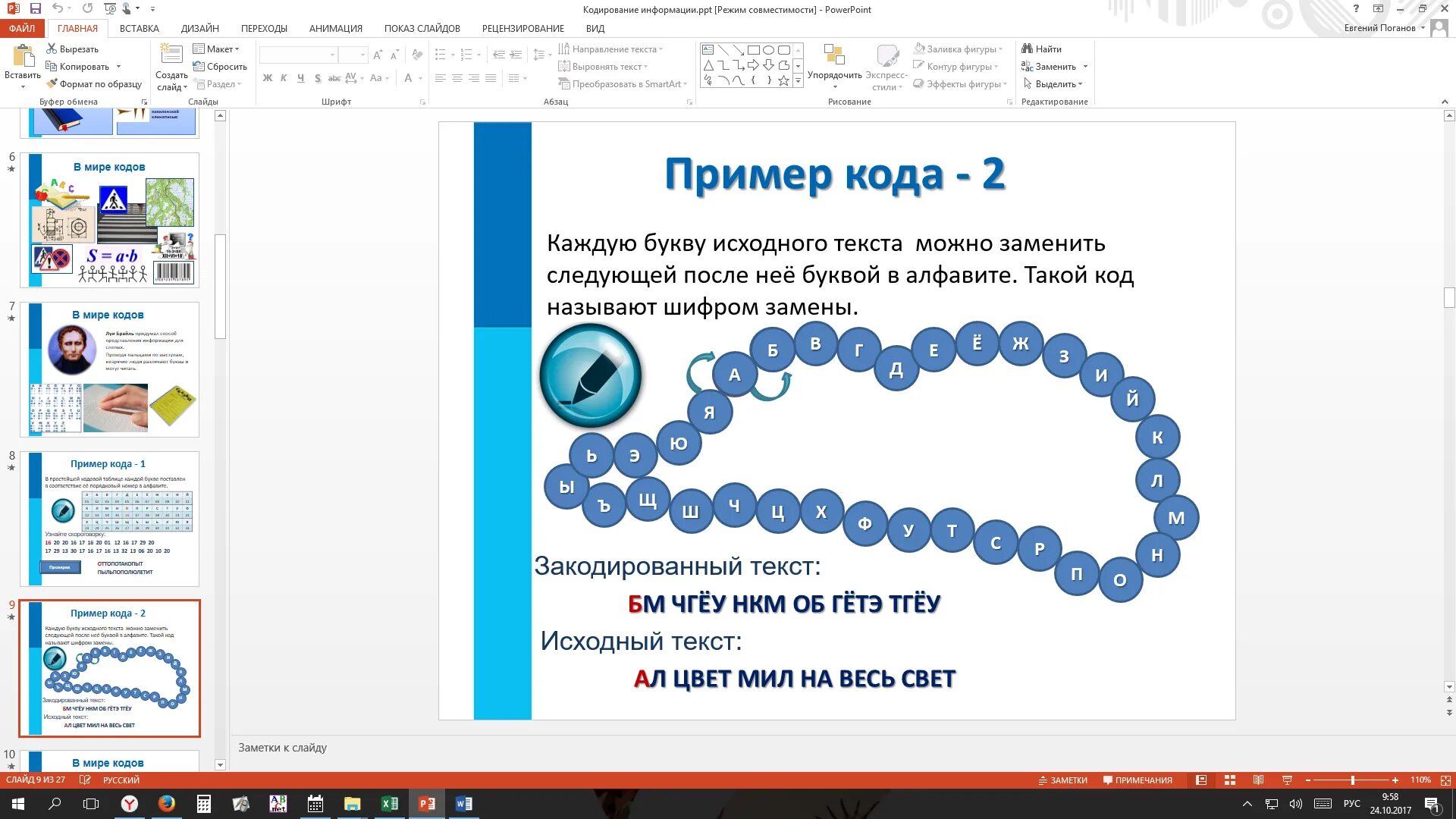Open the ФАЙЛ (File) tab

[23, 29]
